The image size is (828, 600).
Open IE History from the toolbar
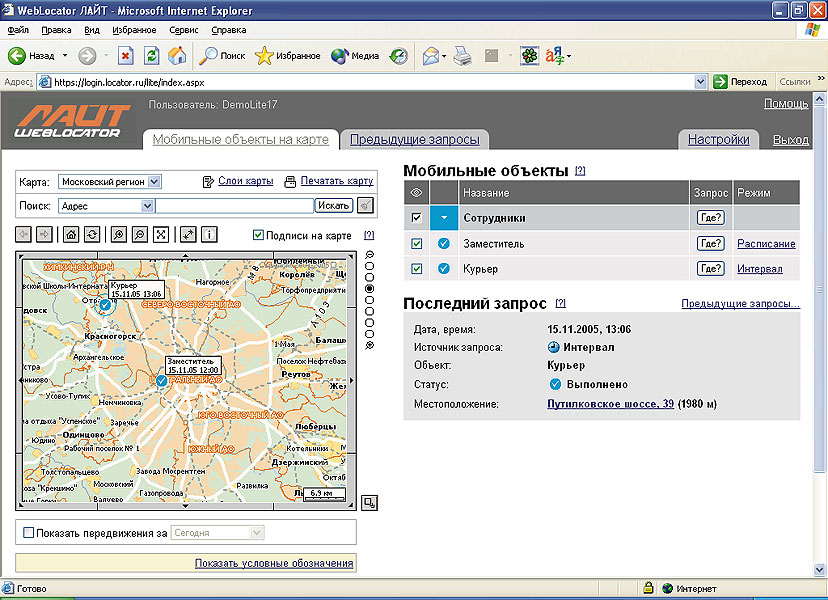(399, 55)
